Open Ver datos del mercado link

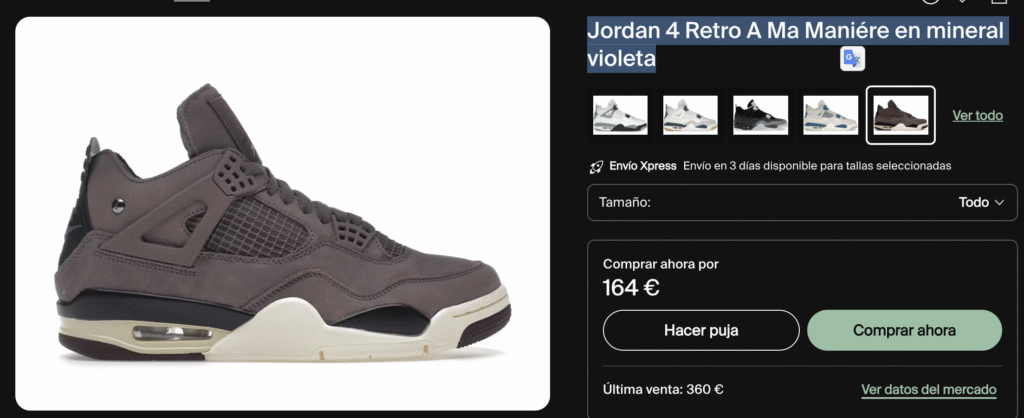(929, 390)
